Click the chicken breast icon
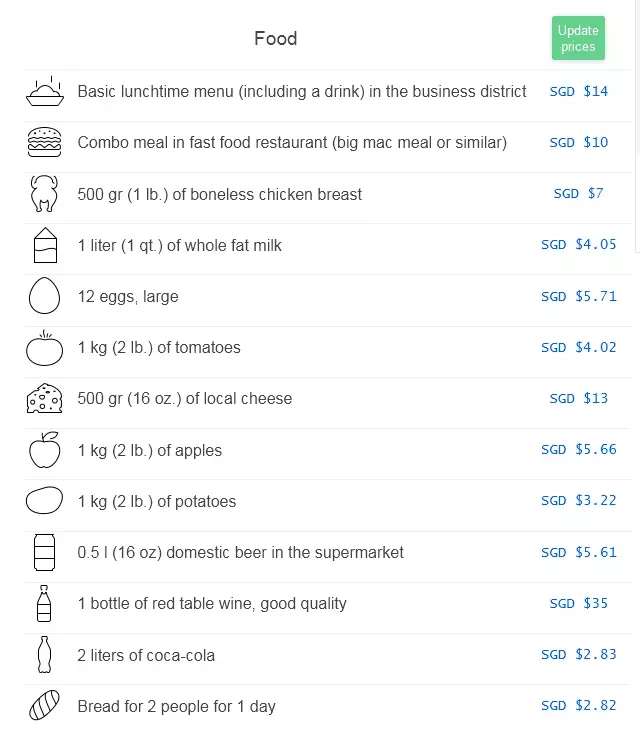Image resolution: width=640 pixels, height=742 pixels. (44, 193)
